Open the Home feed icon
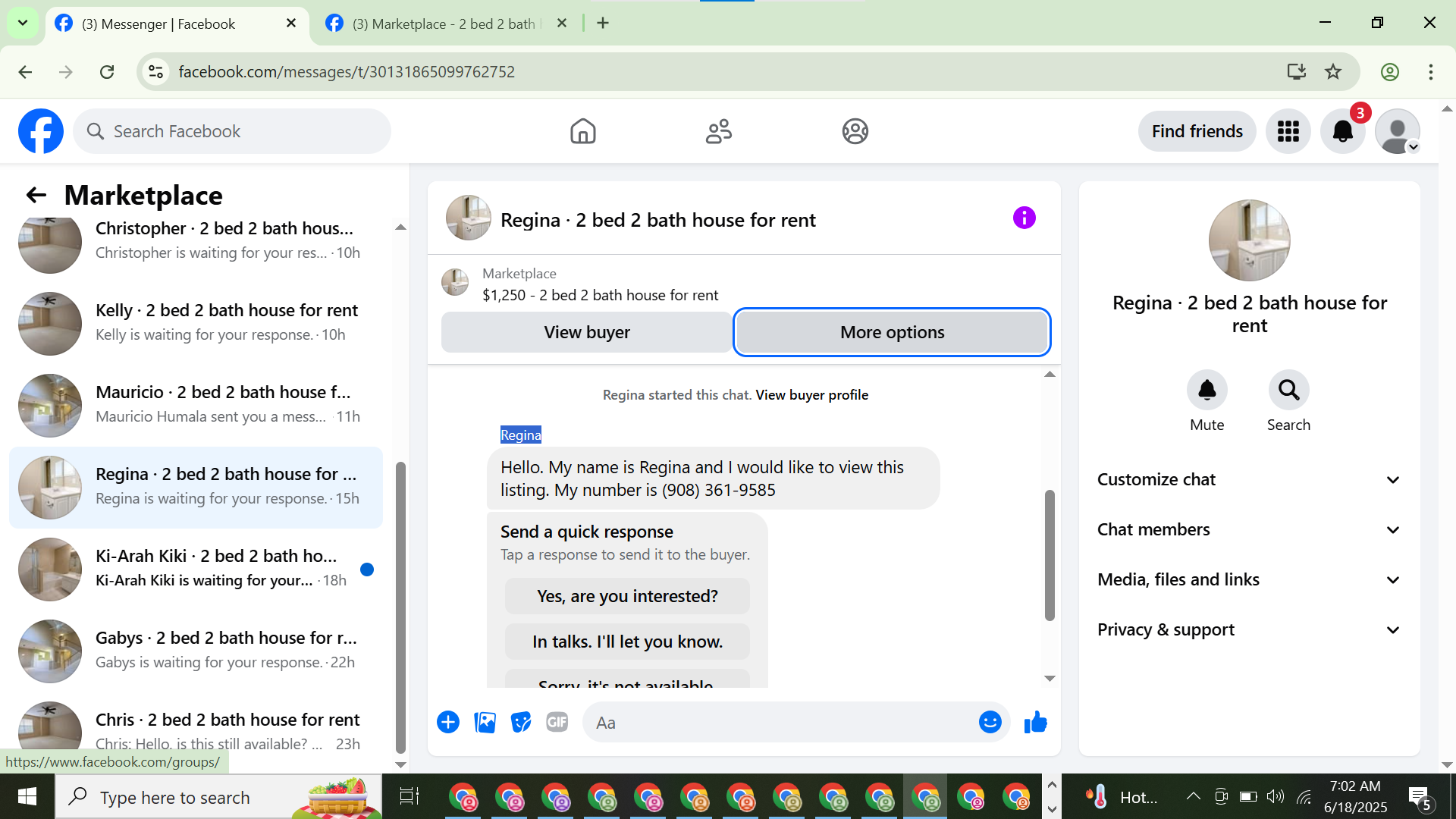 coord(582,131)
